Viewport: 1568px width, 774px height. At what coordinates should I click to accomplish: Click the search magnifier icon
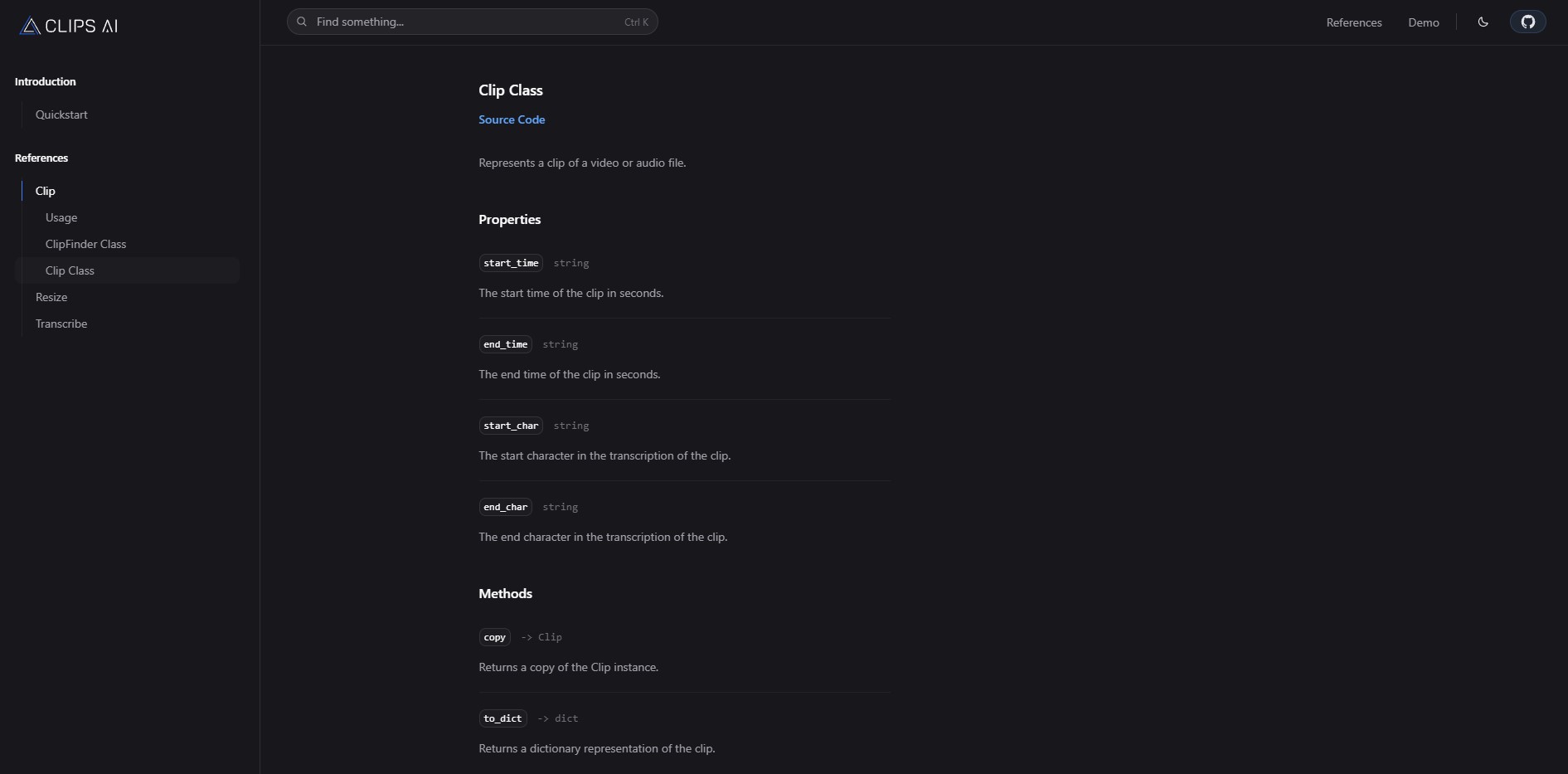click(302, 22)
